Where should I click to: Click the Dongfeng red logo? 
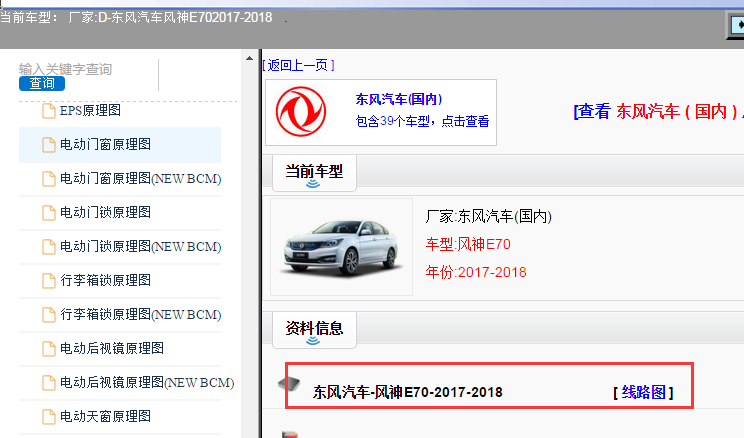click(x=301, y=112)
